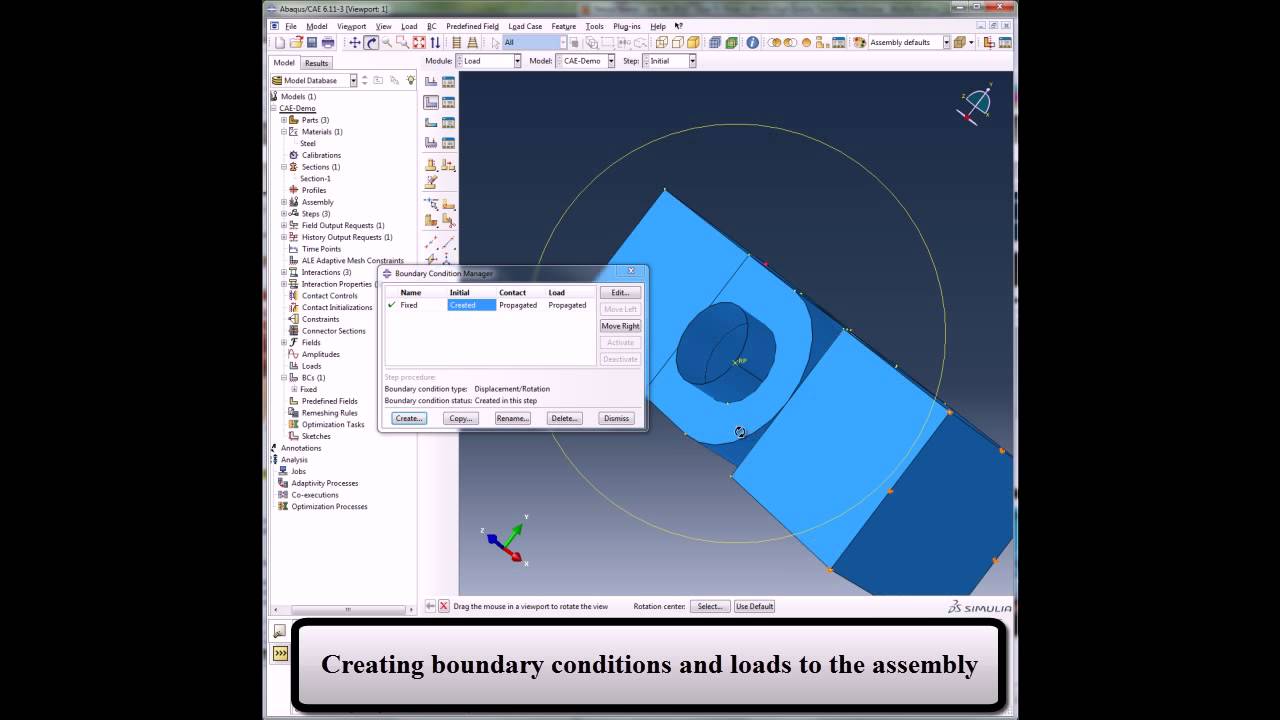Open the BC menu

[x=432, y=26]
